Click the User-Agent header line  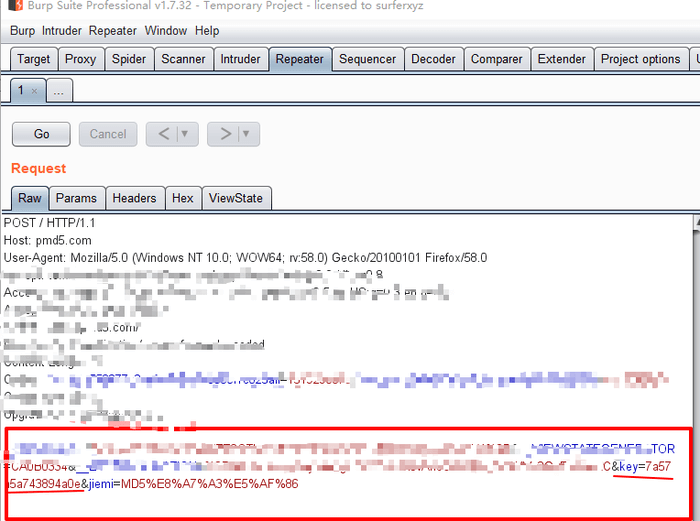[245, 258]
